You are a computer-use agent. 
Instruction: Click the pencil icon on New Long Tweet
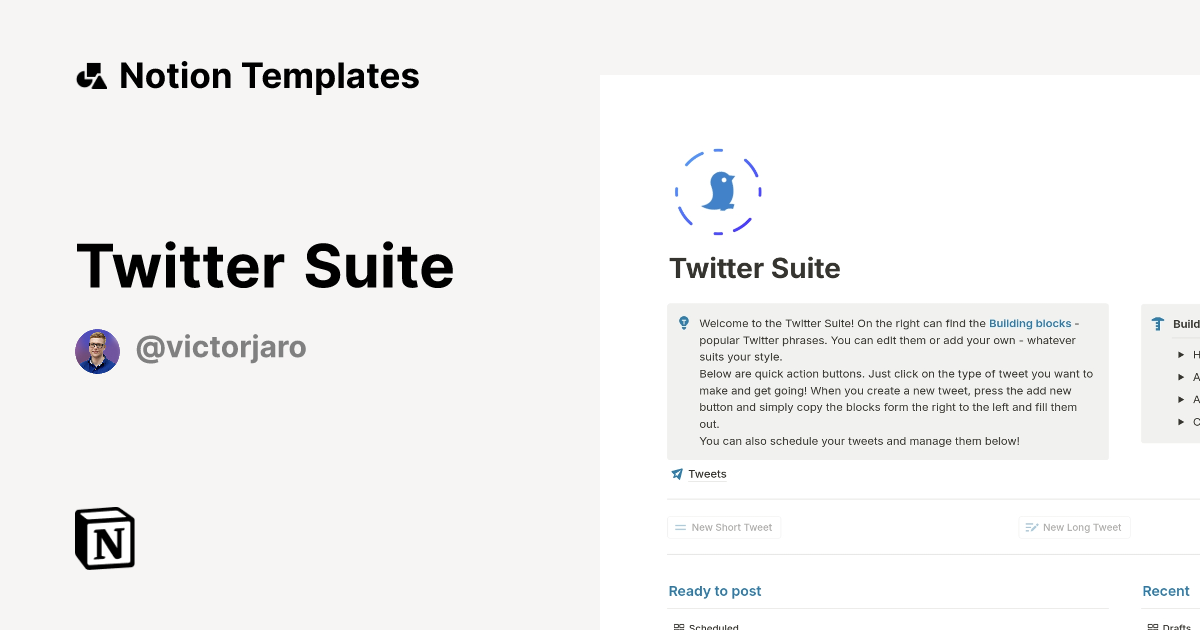(x=1031, y=527)
